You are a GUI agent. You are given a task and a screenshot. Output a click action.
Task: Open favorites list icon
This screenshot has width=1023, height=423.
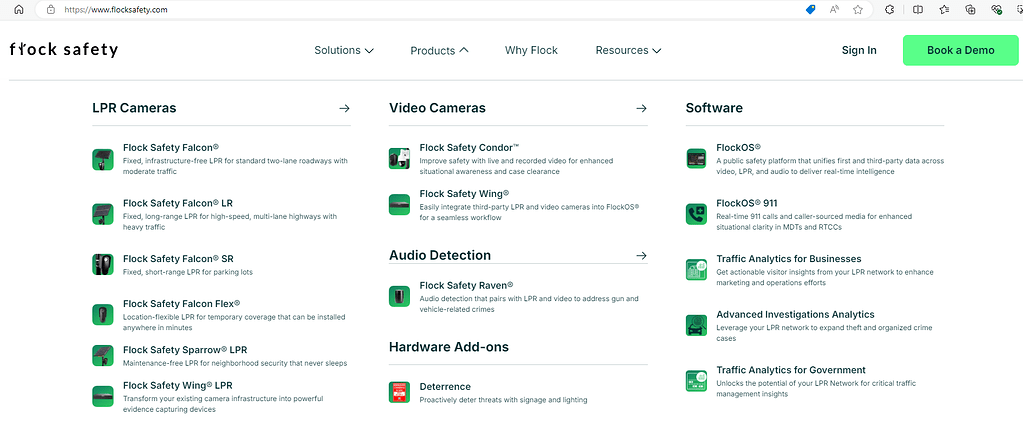[x=944, y=10]
